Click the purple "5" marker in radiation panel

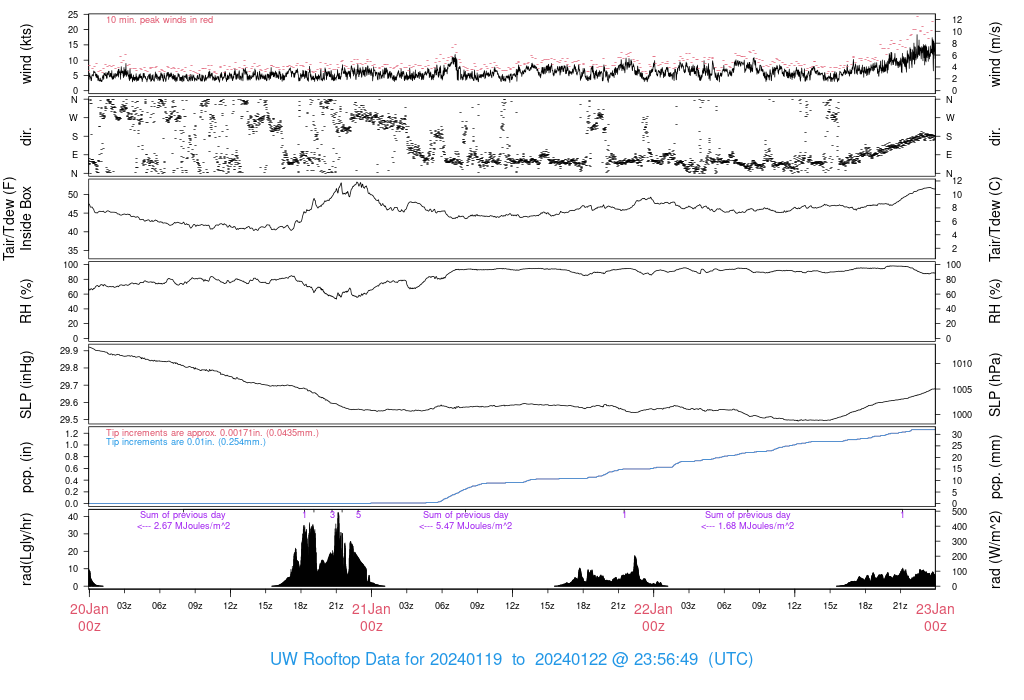[359, 515]
